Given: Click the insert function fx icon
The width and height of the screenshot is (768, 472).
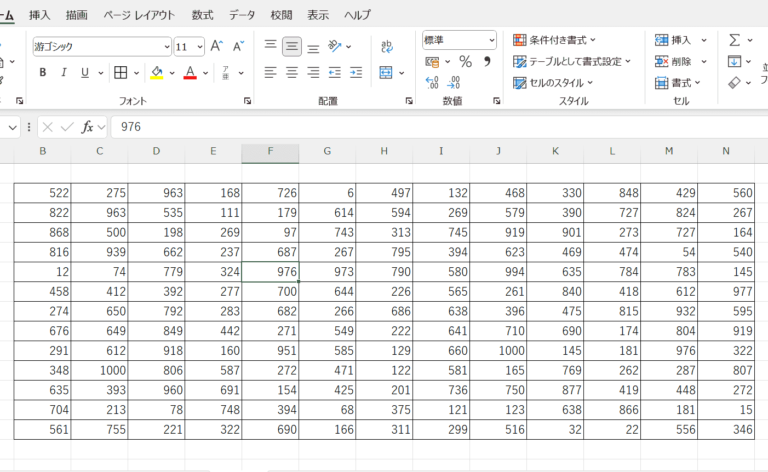Looking at the screenshot, I should point(88,127).
